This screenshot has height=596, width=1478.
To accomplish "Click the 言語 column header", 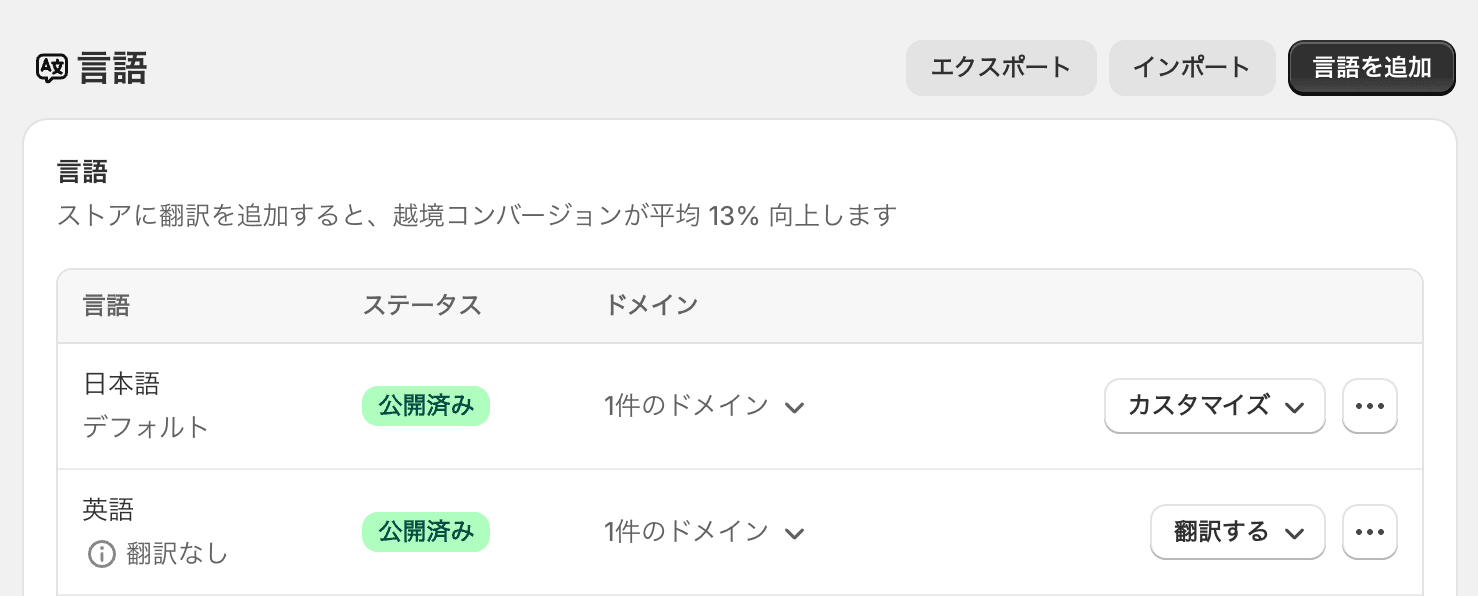I will tap(106, 306).
